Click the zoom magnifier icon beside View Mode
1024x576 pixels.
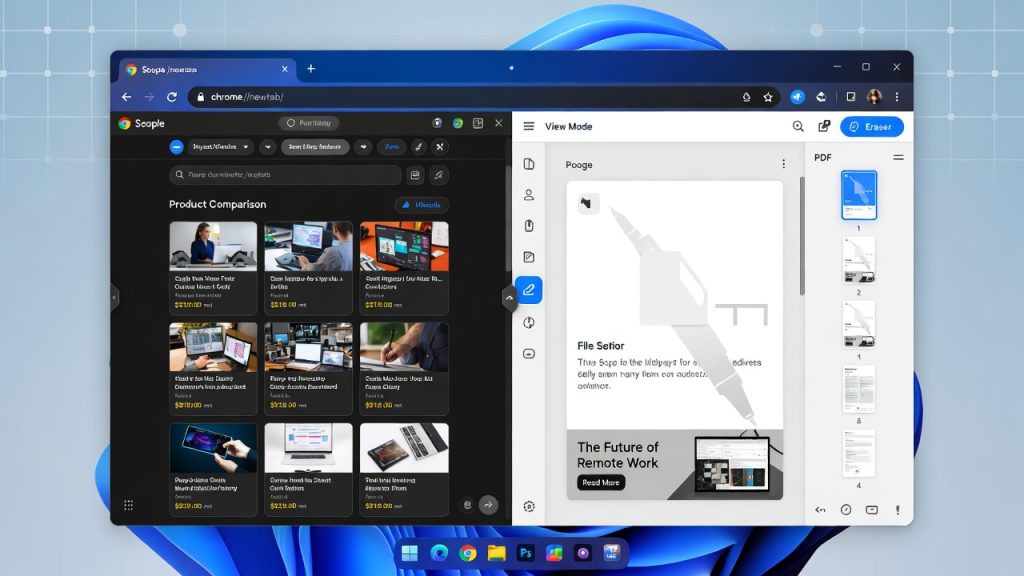(x=798, y=127)
